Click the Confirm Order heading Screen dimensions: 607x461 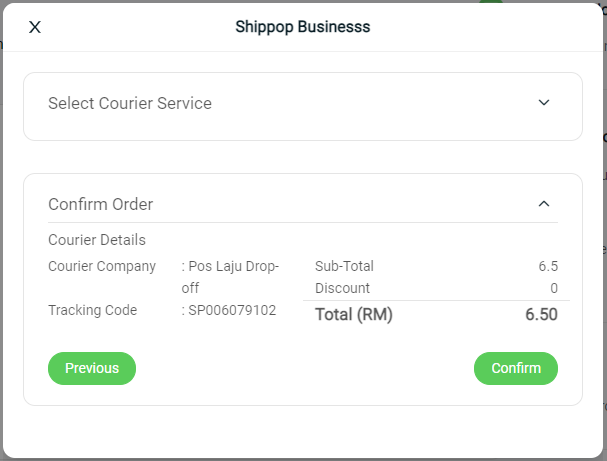(x=101, y=204)
